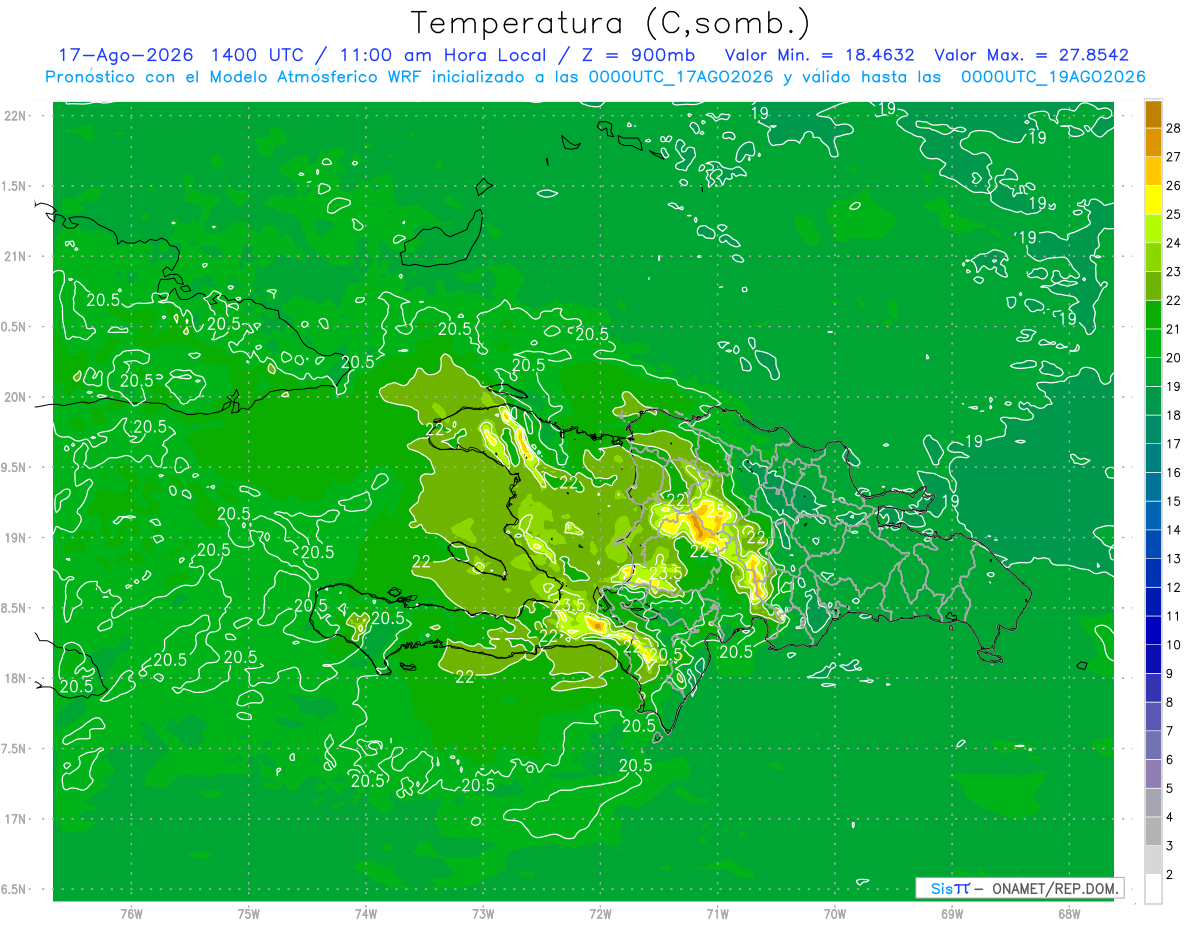The image size is (1200, 927).
Task: Click the '68W' longitude axis label
Action: pyautogui.click(x=1069, y=914)
